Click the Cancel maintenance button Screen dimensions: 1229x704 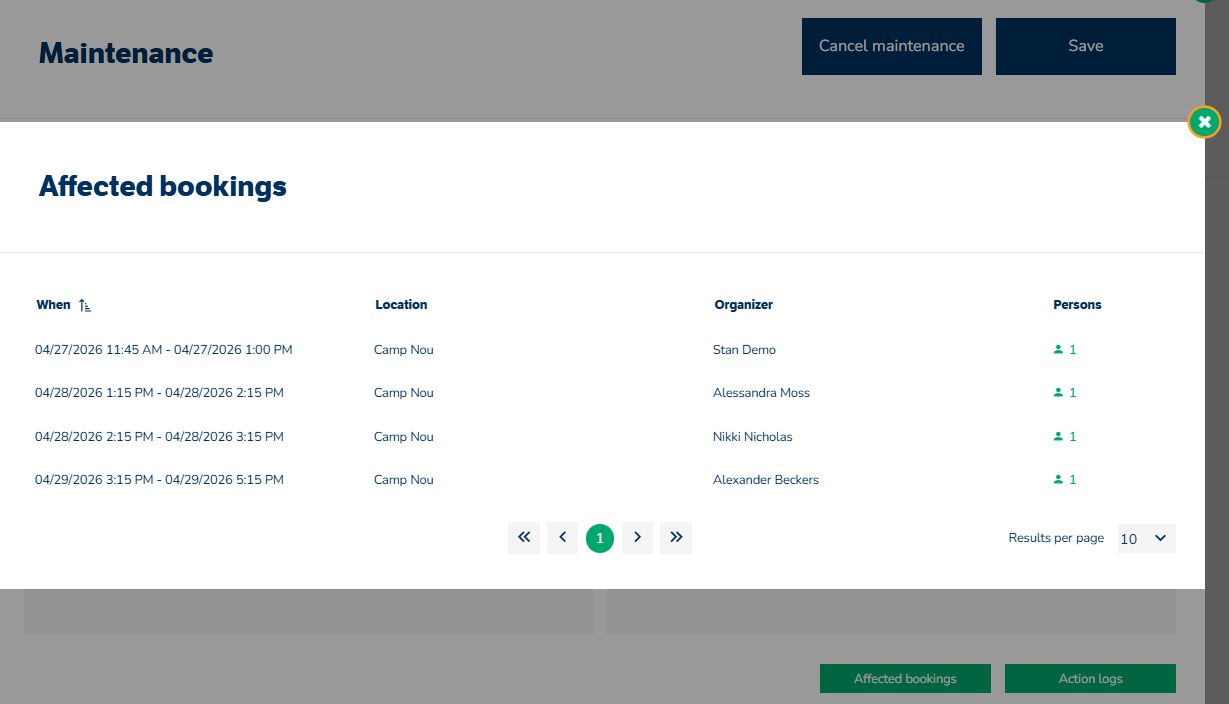(x=891, y=46)
